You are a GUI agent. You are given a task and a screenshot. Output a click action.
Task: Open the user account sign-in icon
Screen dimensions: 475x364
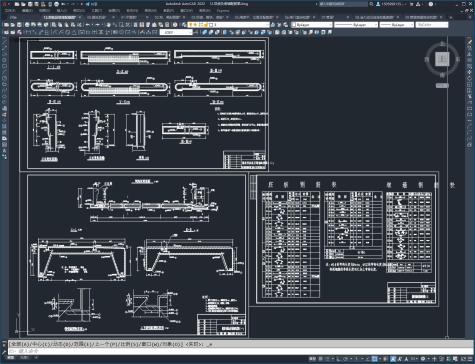(378, 4)
